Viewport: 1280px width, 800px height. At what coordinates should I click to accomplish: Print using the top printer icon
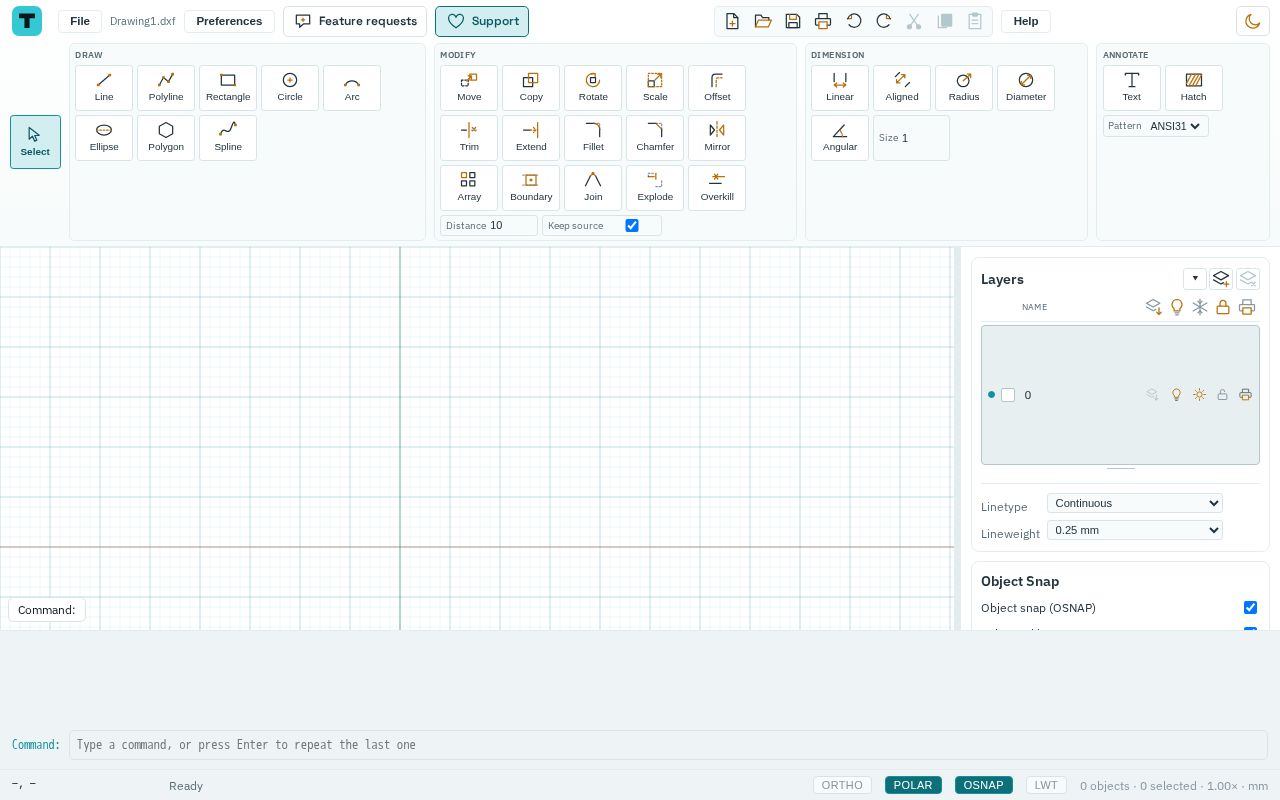(x=823, y=21)
